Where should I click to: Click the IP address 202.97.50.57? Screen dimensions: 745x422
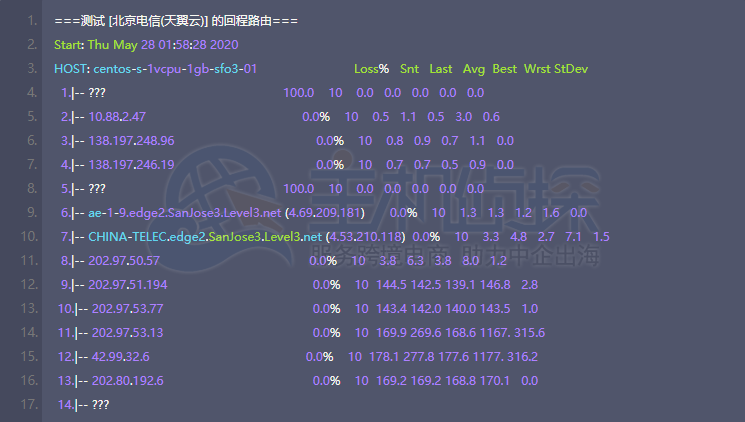[x=124, y=261]
